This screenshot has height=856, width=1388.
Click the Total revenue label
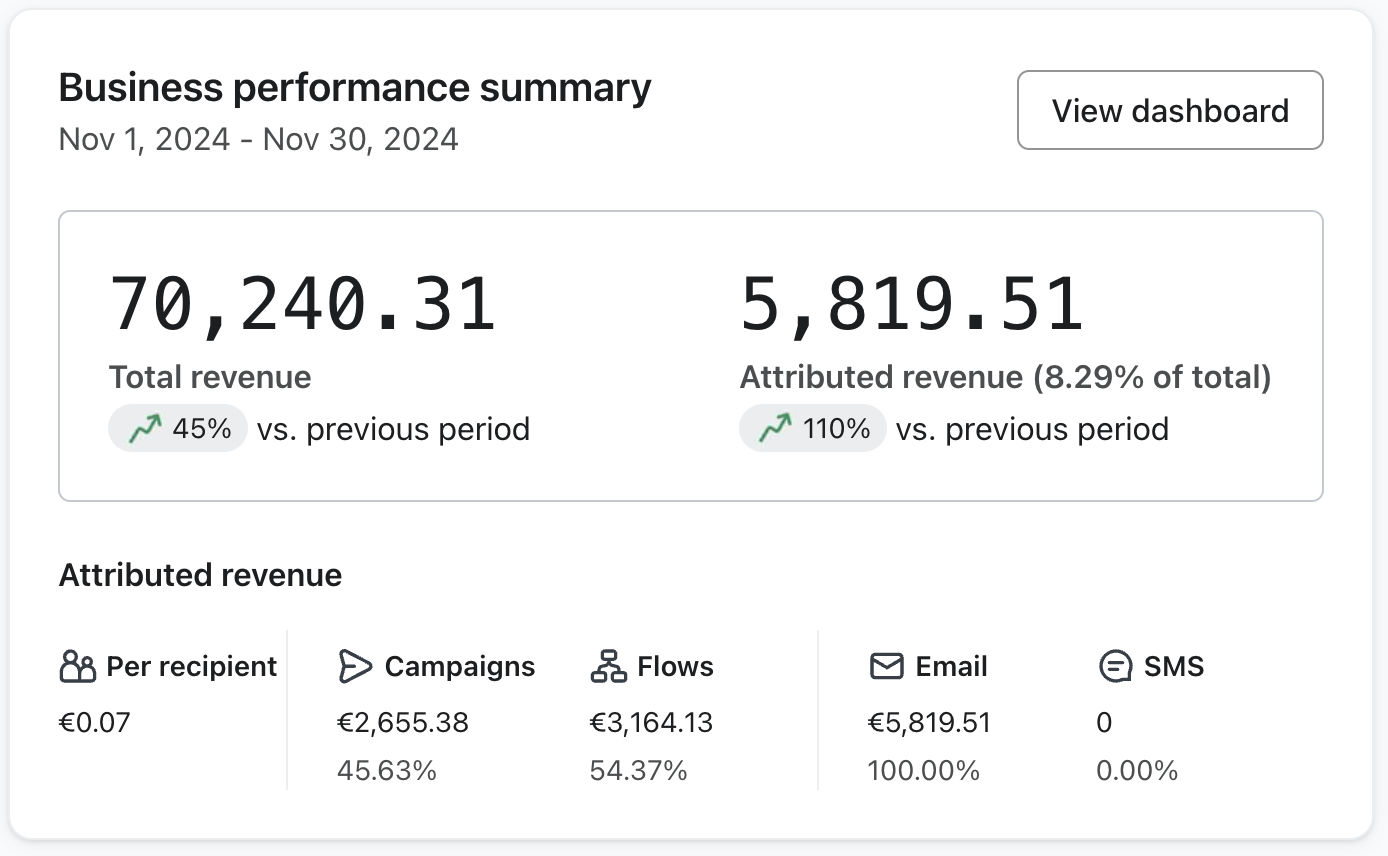[210, 377]
